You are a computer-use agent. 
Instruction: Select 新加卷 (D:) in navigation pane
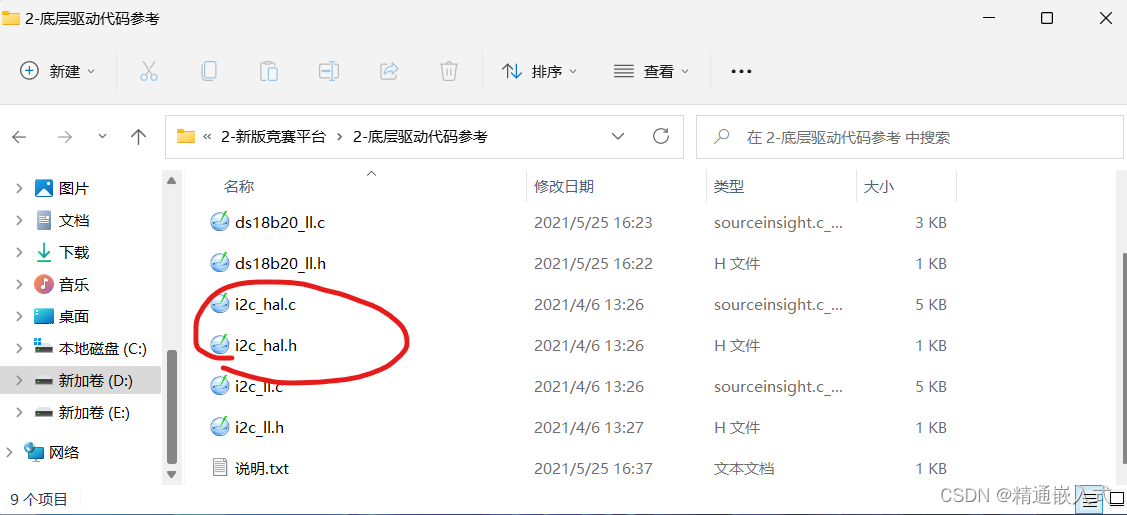click(x=95, y=381)
